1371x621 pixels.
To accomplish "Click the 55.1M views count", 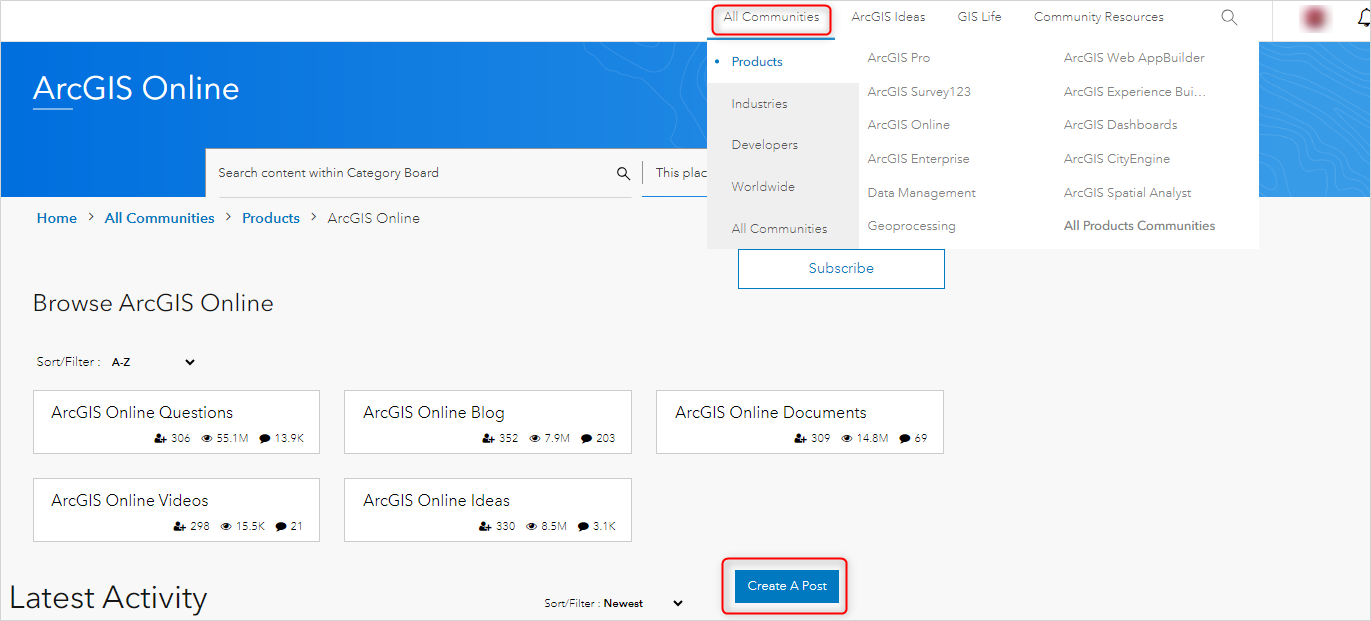I will 232,439.
